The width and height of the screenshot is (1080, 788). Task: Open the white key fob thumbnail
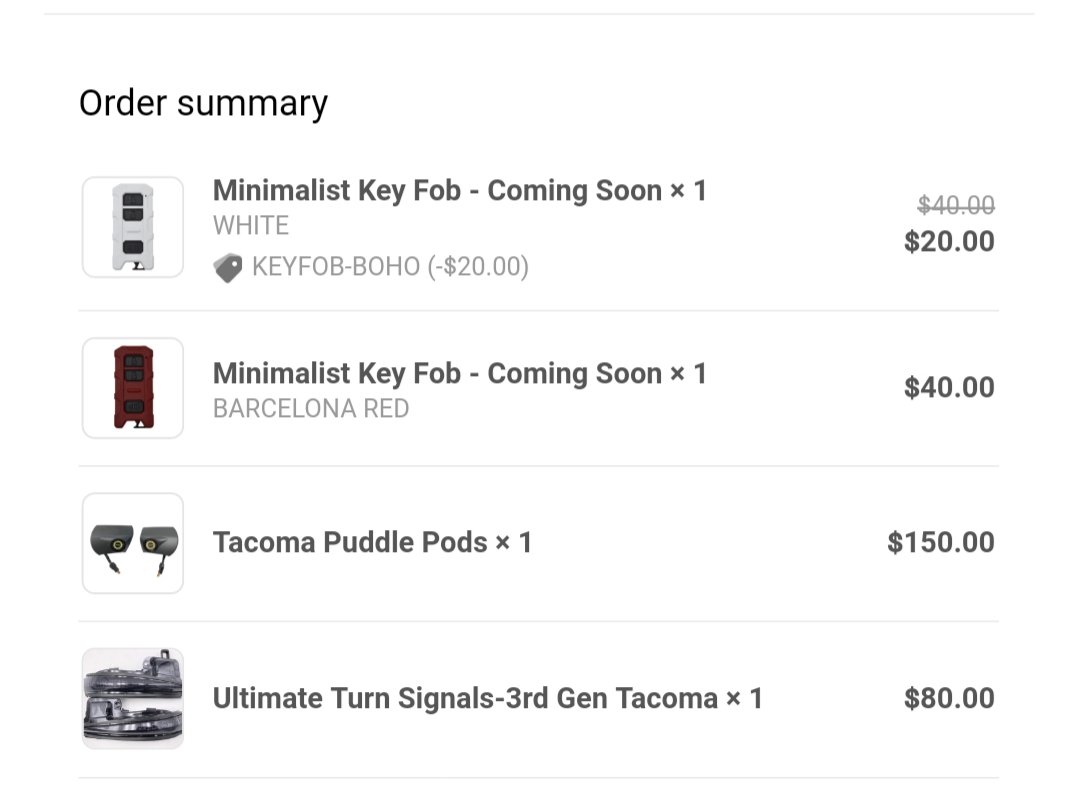(x=133, y=227)
